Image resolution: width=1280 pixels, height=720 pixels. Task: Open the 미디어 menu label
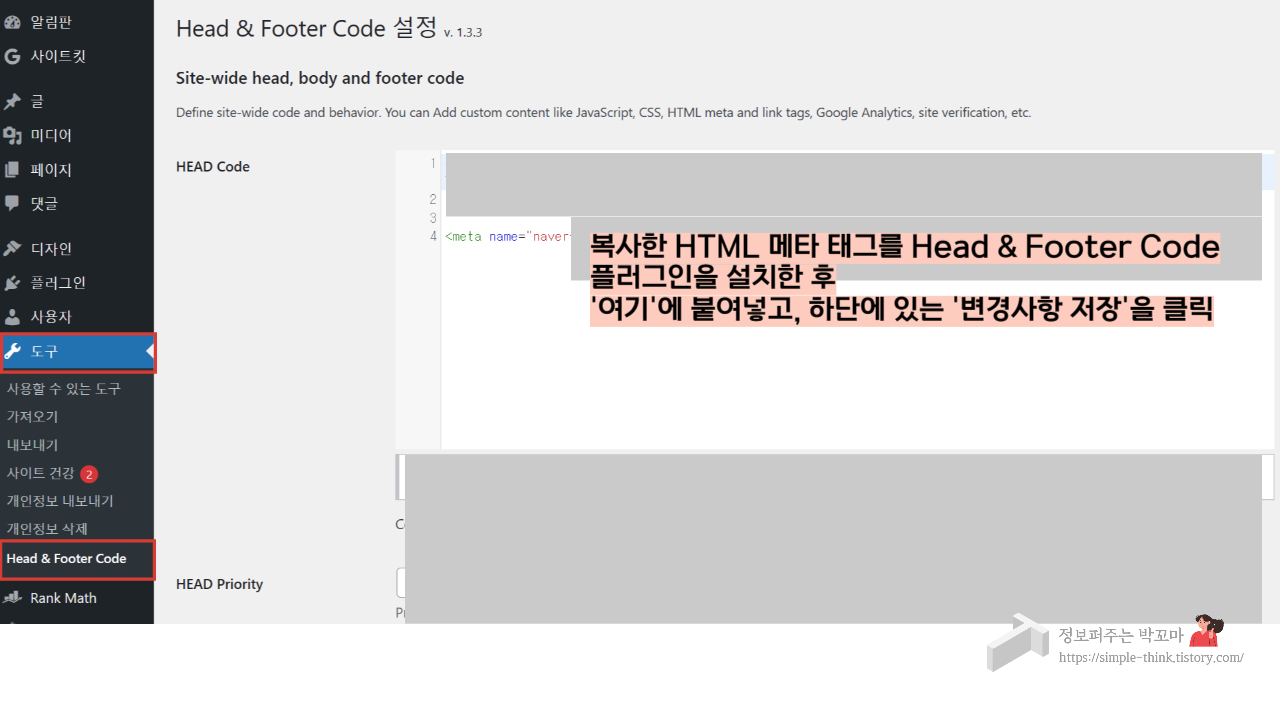point(51,135)
